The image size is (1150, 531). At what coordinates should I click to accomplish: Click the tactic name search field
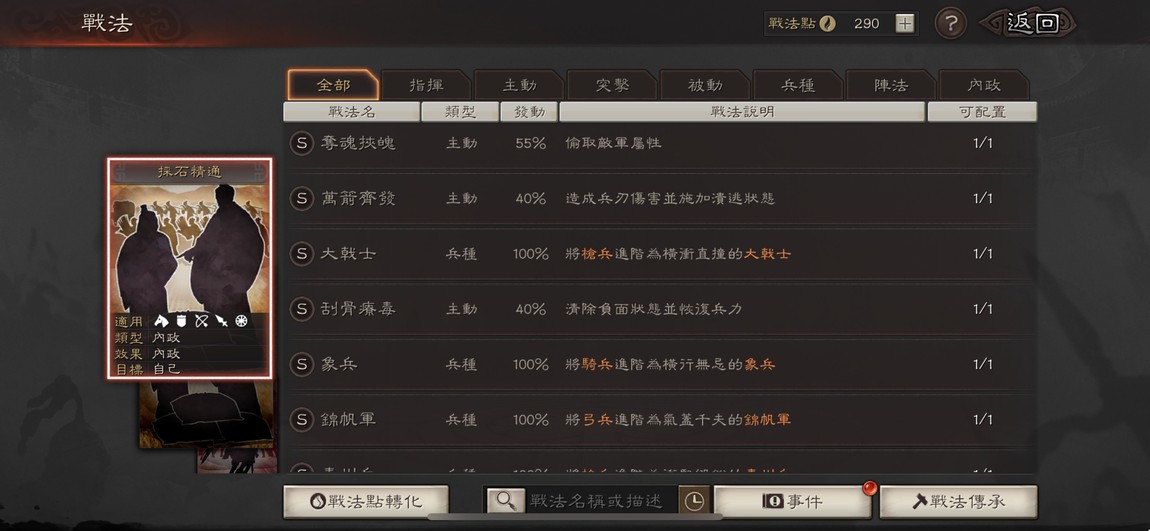coord(601,501)
